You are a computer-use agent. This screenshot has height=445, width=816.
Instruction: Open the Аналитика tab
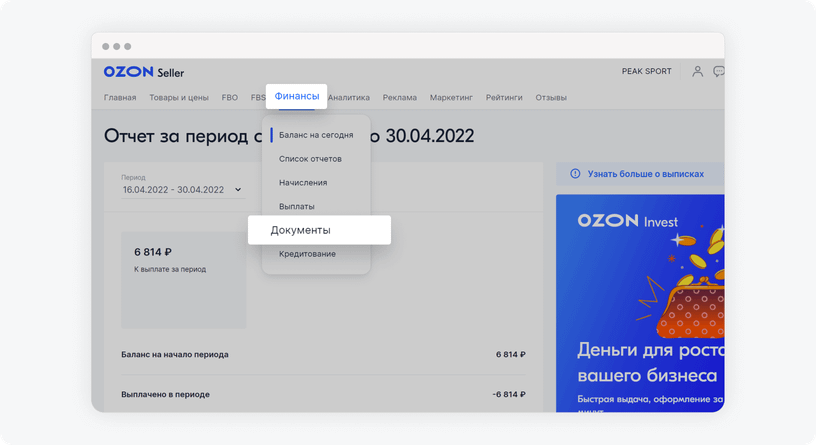(x=349, y=97)
